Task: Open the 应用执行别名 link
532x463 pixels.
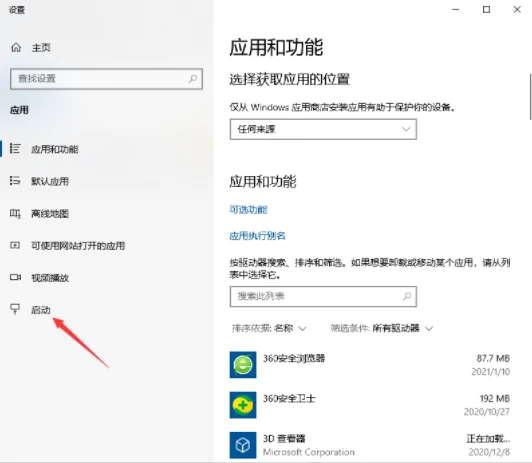Action: click(257, 236)
